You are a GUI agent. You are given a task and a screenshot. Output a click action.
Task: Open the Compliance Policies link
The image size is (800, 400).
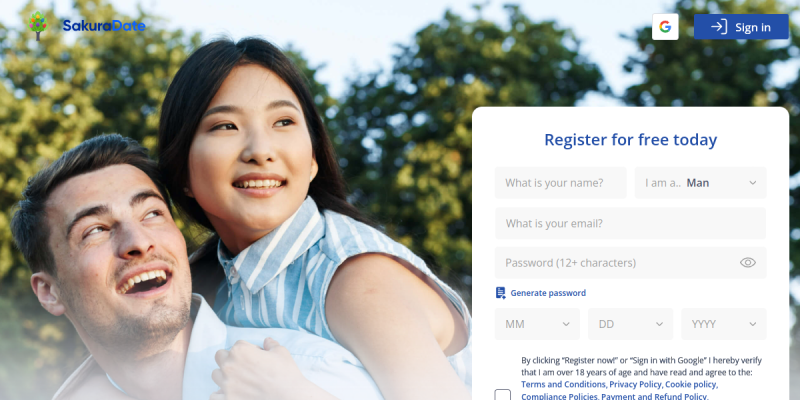pyautogui.click(x=559, y=396)
